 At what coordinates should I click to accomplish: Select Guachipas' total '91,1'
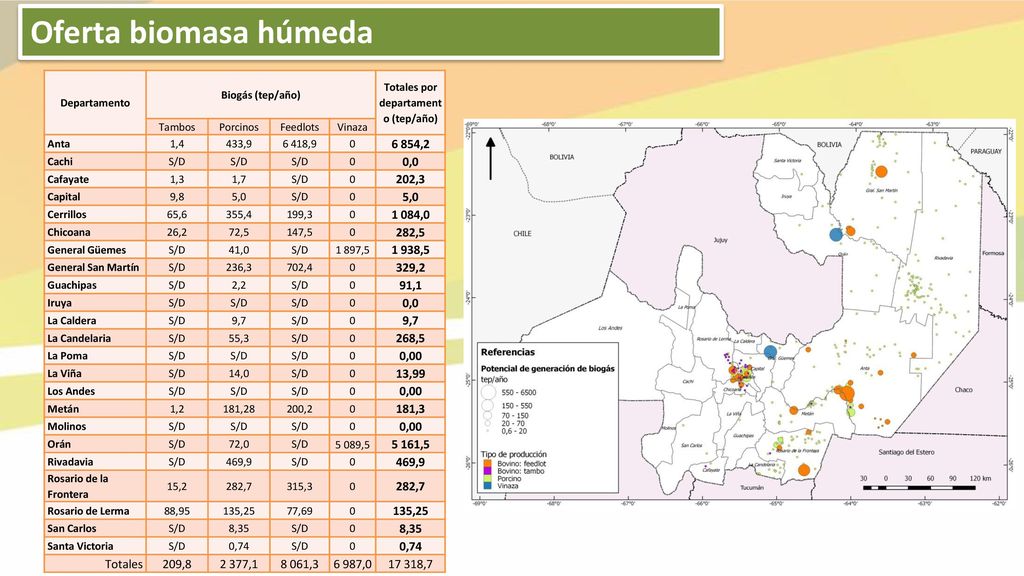410,285
